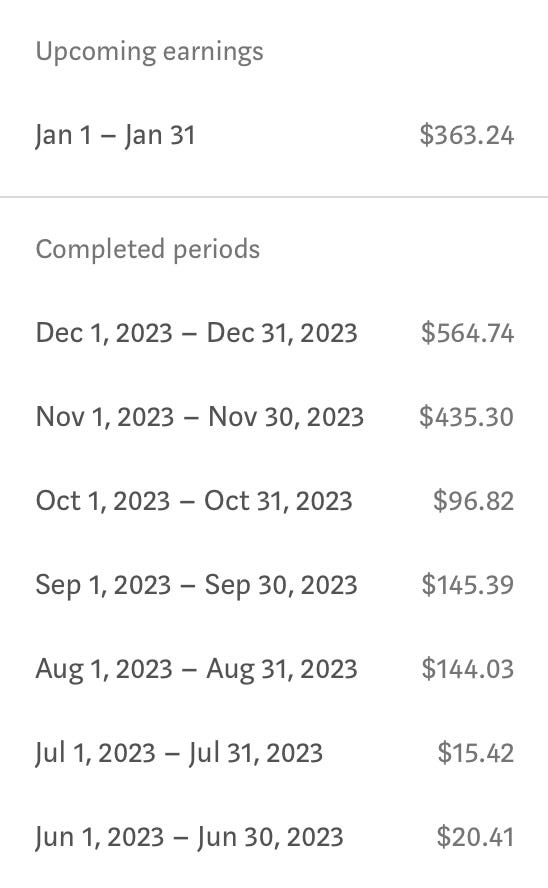Open the Nov 1, 2023 – Nov 30, 2023 period
Image resolution: width=548 pixels, height=888 pixels.
click(274, 417)
